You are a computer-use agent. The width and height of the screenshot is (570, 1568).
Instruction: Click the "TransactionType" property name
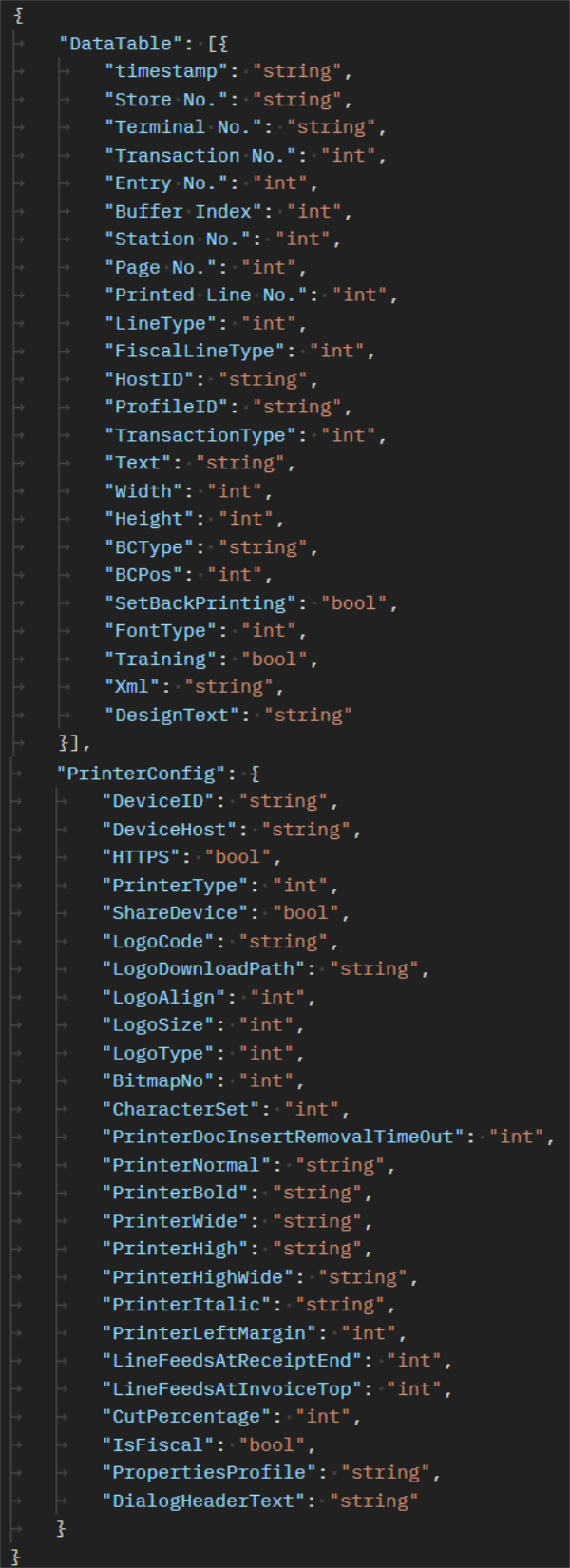[199, 436]
